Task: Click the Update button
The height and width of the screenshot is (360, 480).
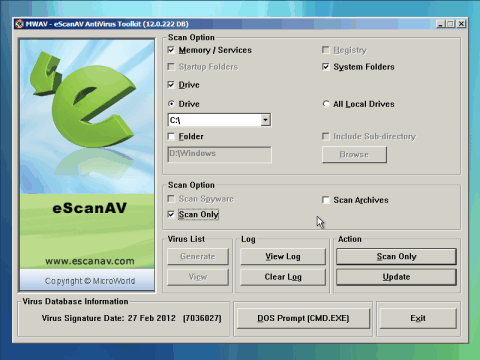Action: point(396,277)
